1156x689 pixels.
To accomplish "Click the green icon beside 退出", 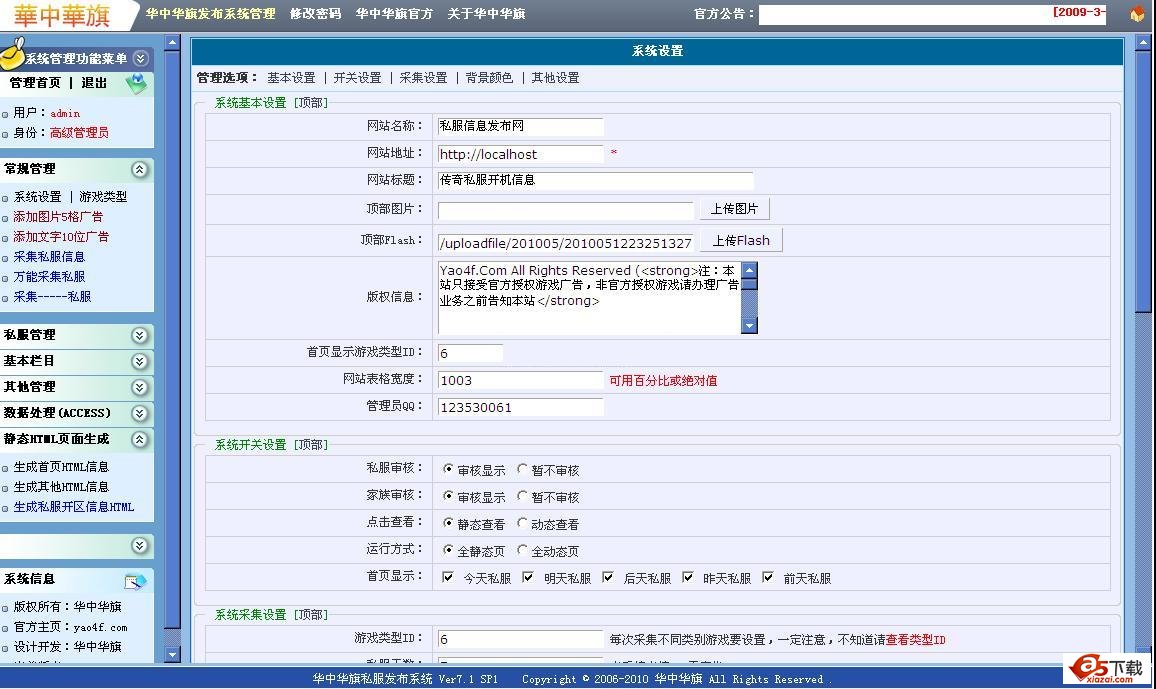I will coord(136,85).
